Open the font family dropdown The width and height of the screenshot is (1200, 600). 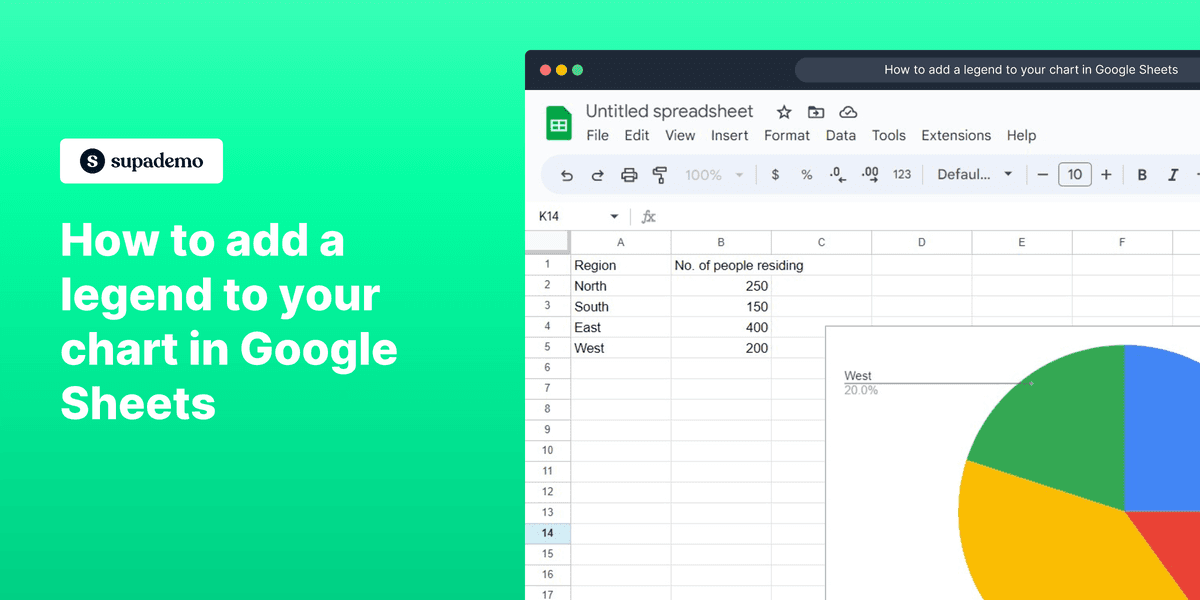click(x=973, y=174)
